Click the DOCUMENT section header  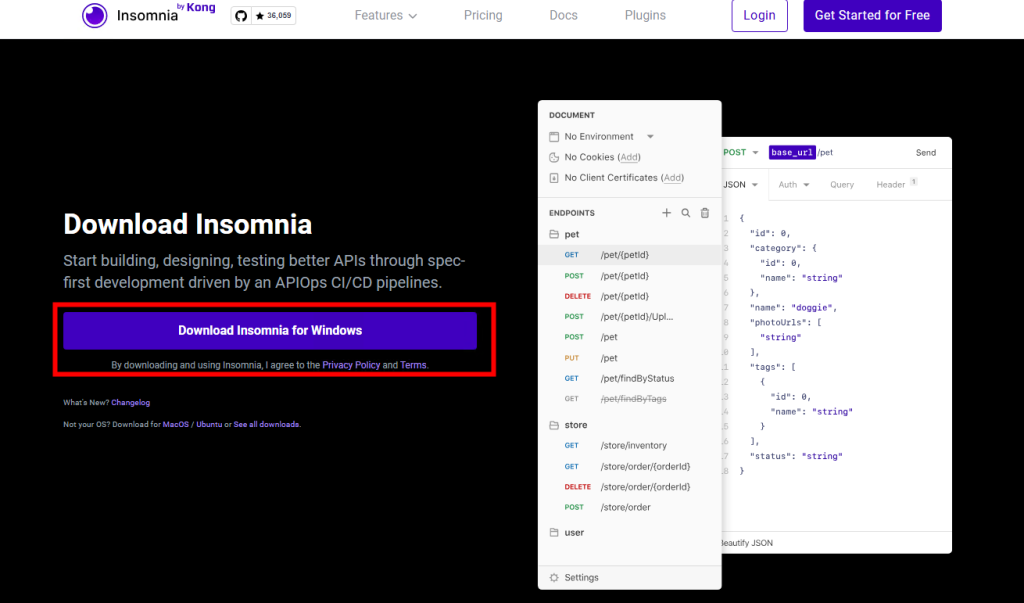point(572,115)
